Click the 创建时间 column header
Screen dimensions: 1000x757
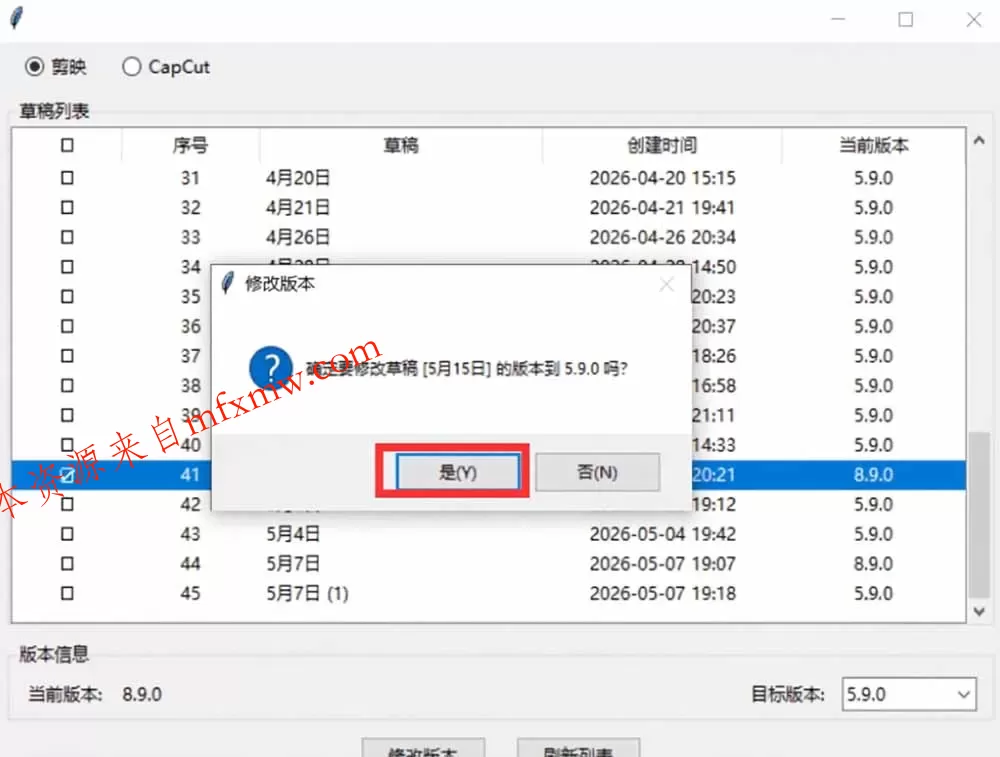[662, 145]
